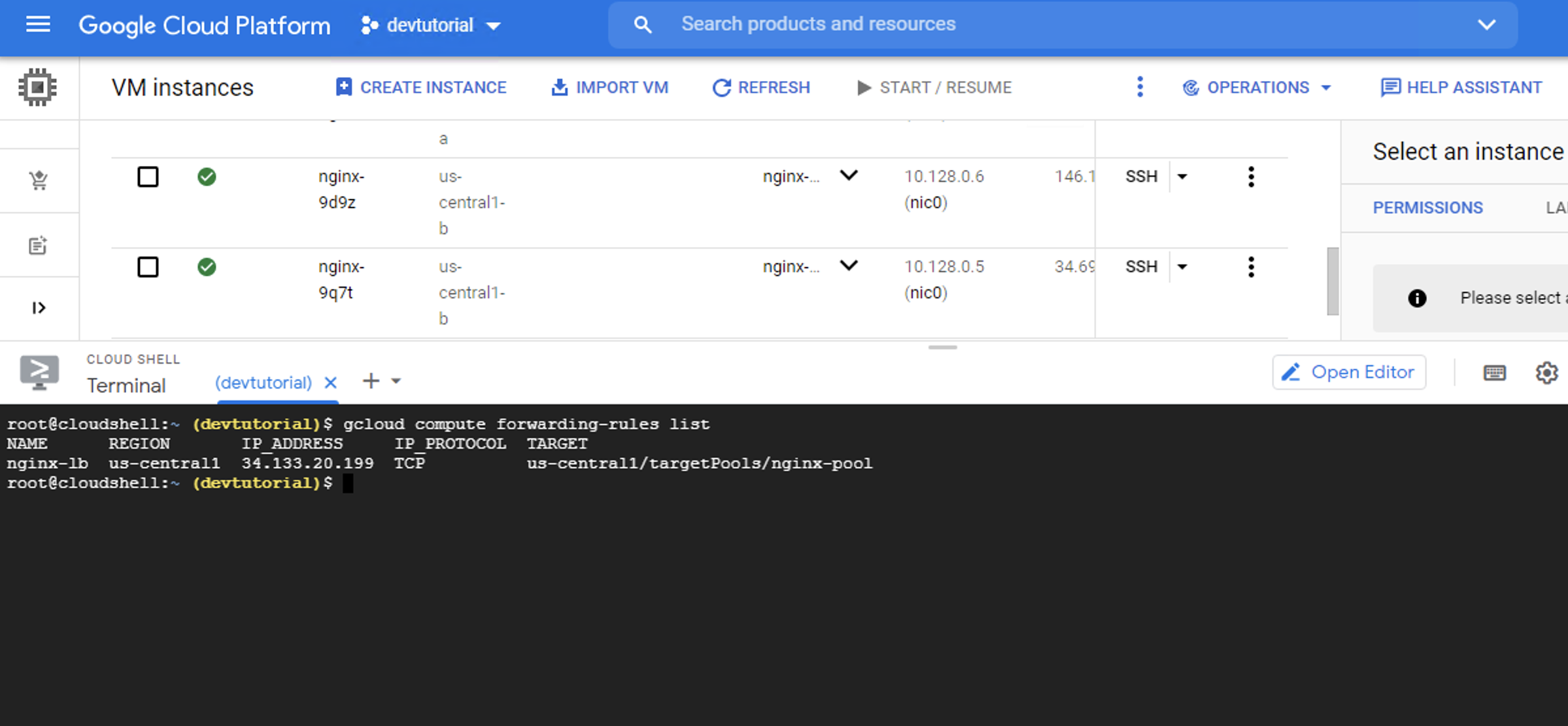Open the more actions menu for nginx-9d9z
1568x726 pixels.
point(1251,177)
